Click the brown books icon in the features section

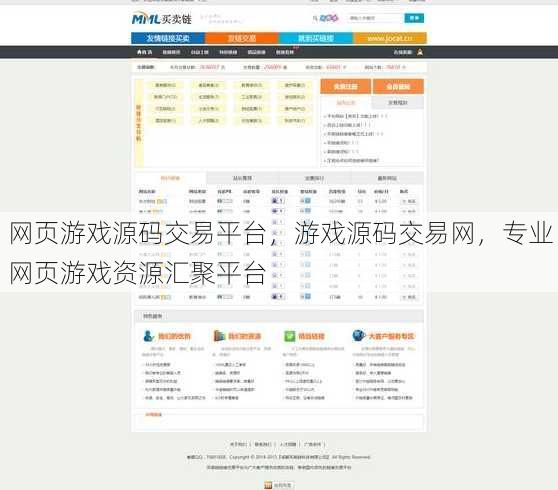tap(219, 336)
